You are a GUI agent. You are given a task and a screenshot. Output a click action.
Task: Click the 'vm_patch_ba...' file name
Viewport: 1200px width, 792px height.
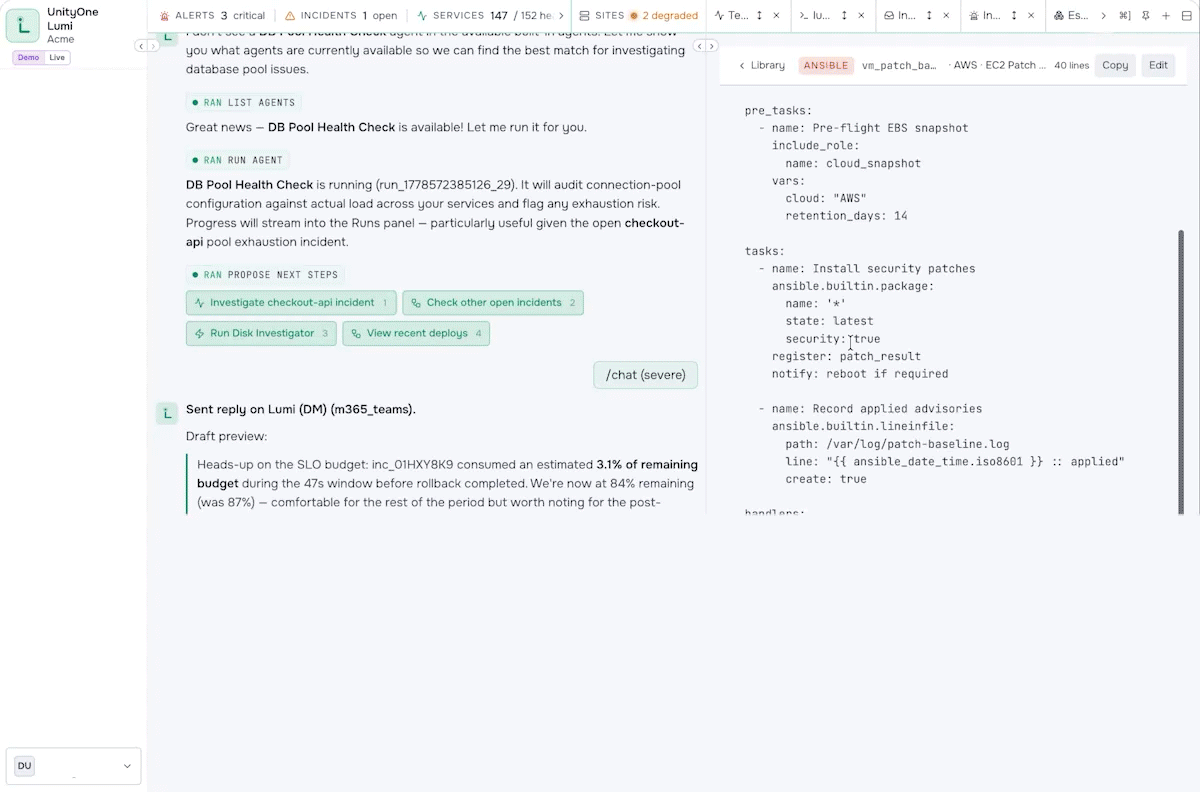[x=898, y=65]
